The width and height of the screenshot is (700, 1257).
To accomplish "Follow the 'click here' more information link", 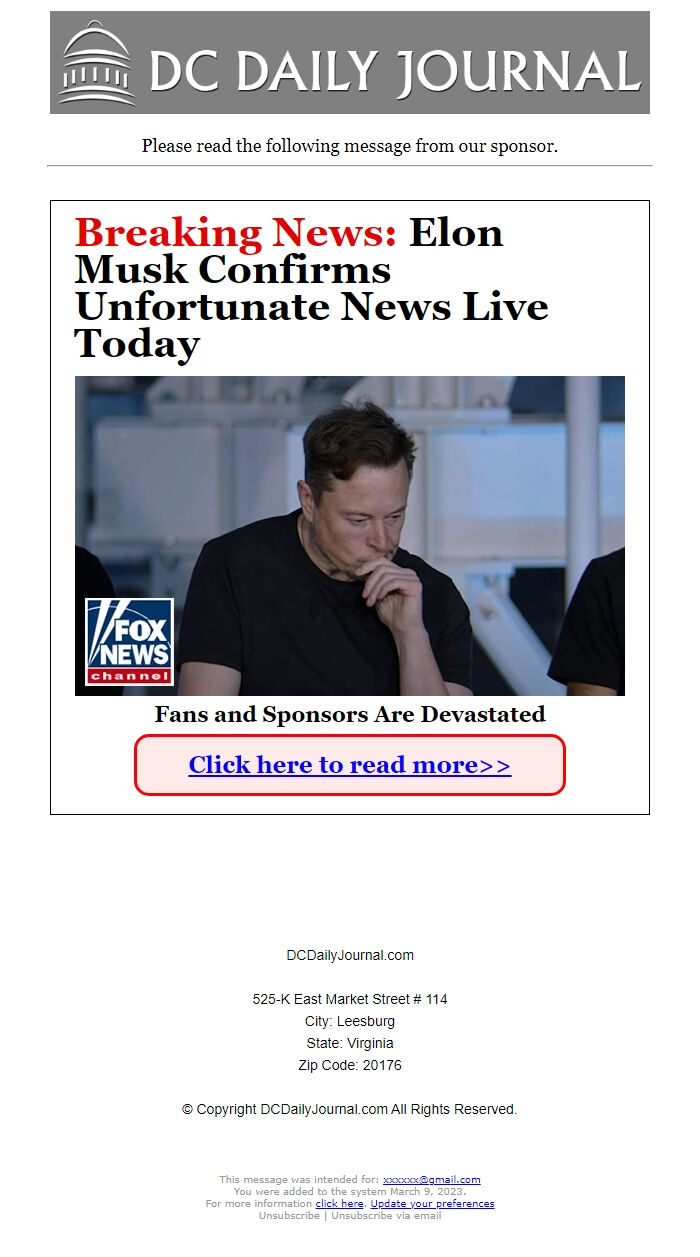I will point(339,1204).
